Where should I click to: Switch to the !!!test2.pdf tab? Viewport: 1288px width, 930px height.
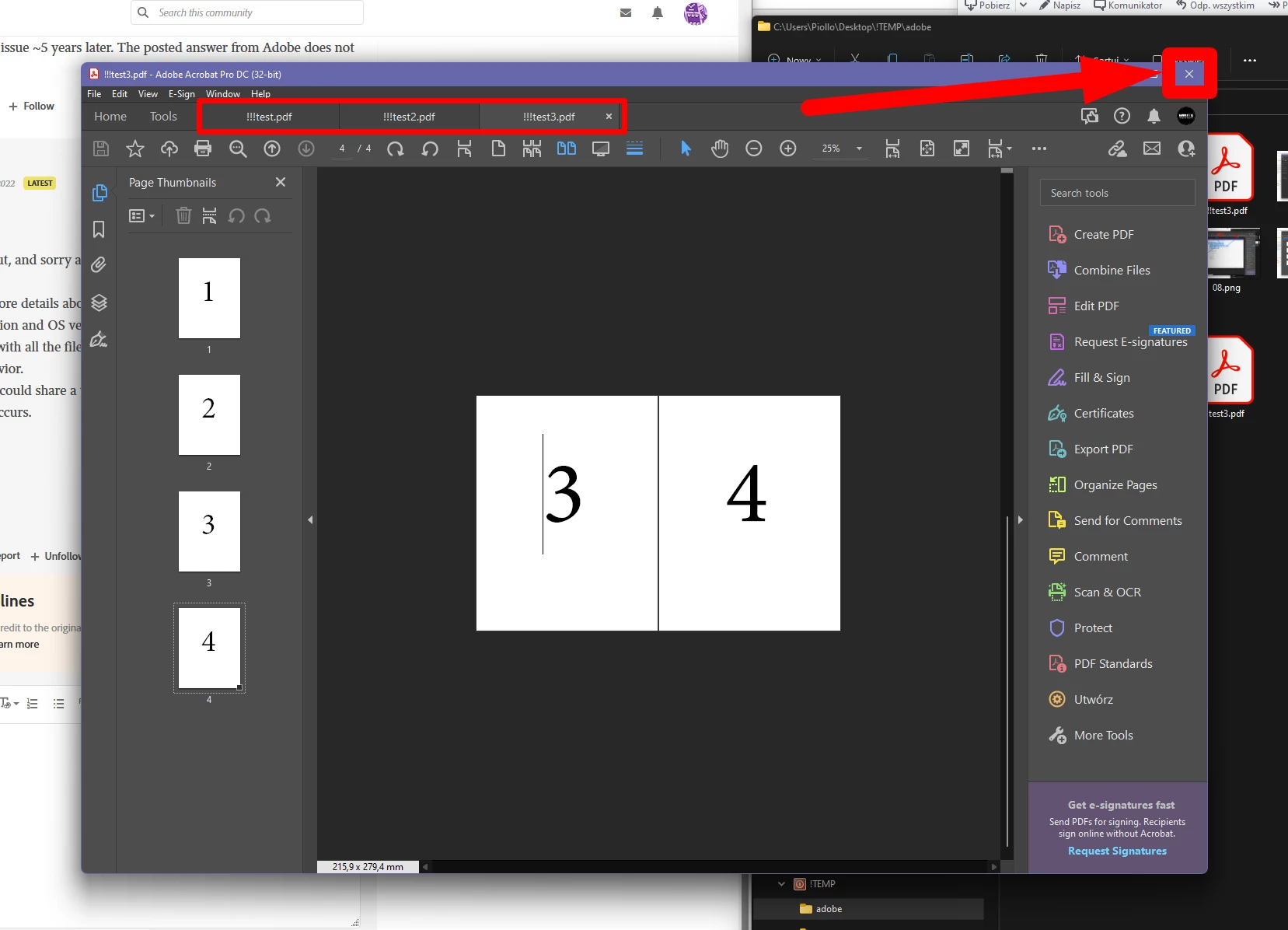click(409, 117)
